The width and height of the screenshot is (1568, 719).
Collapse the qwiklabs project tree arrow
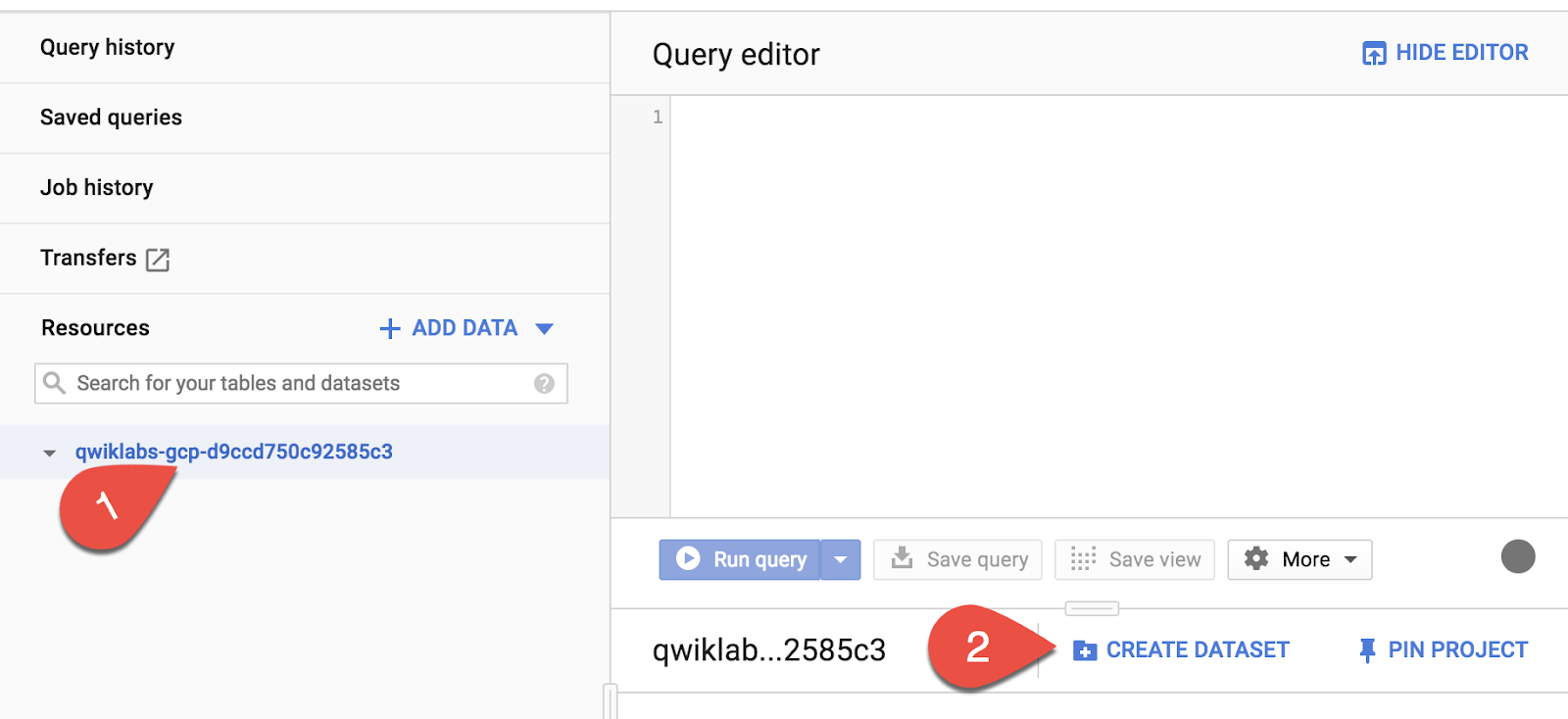tap(49, 453)
